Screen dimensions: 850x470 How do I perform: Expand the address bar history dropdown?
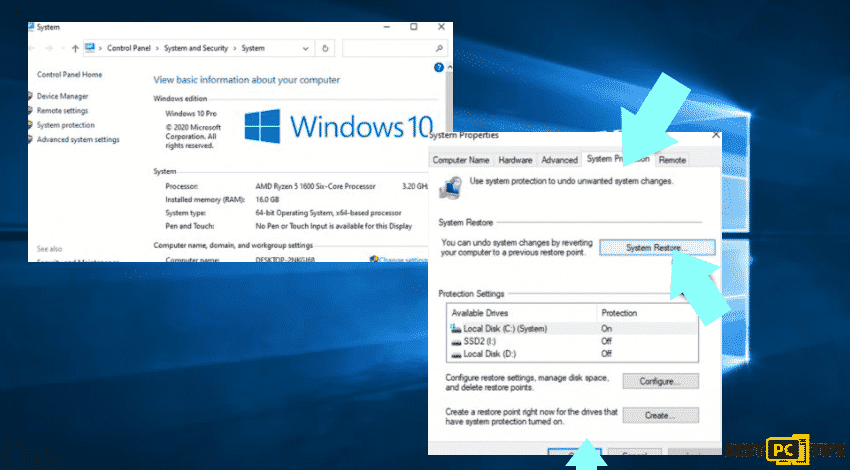tap(305, 48)
